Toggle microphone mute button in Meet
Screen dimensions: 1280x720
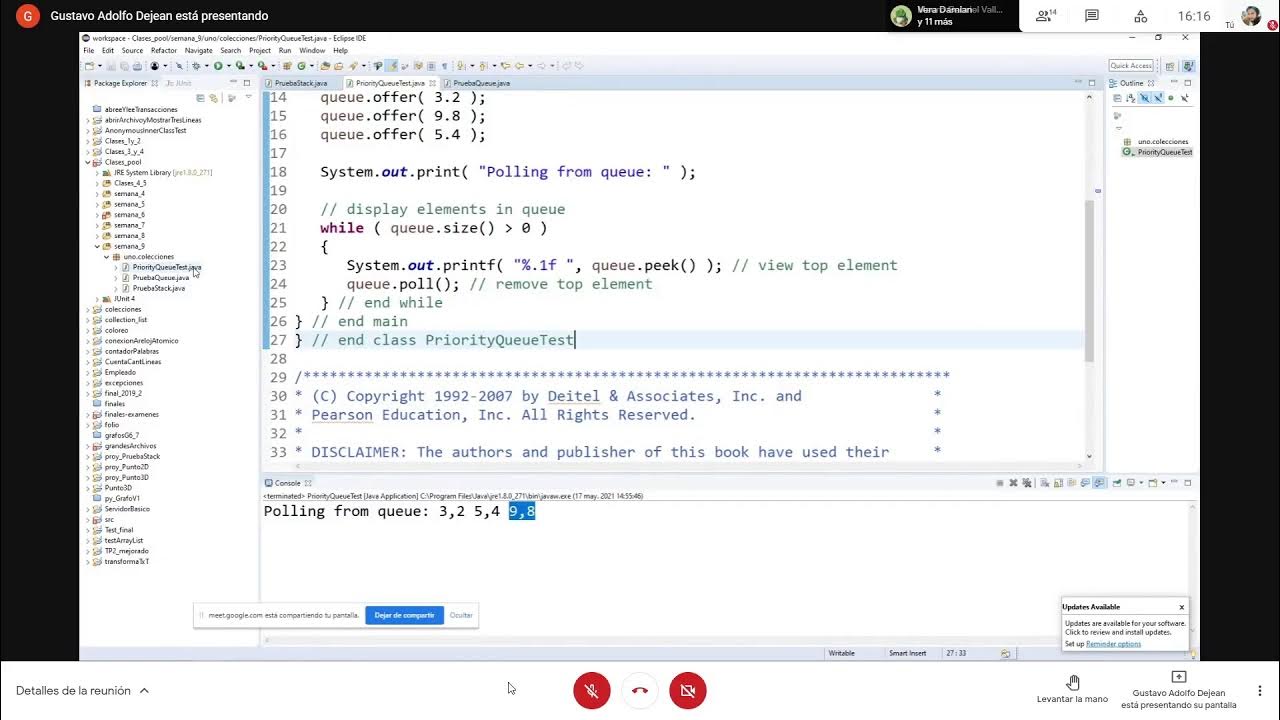point(592,691)
